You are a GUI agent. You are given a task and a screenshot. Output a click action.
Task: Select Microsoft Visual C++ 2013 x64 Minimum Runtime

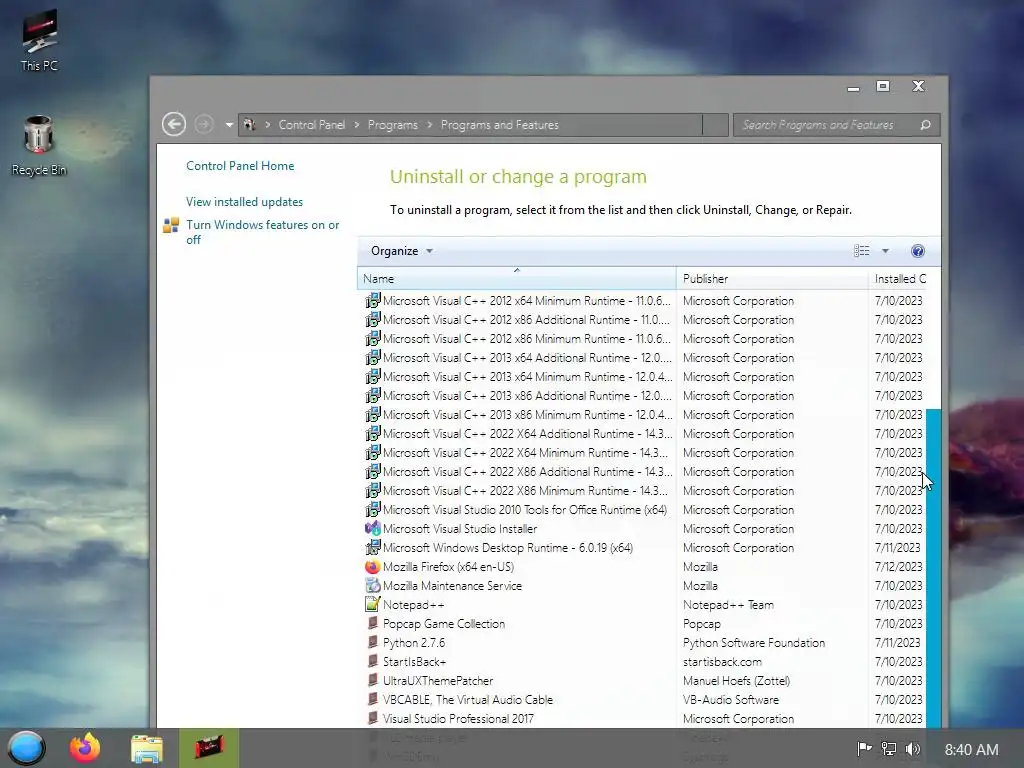click(527, 377)
